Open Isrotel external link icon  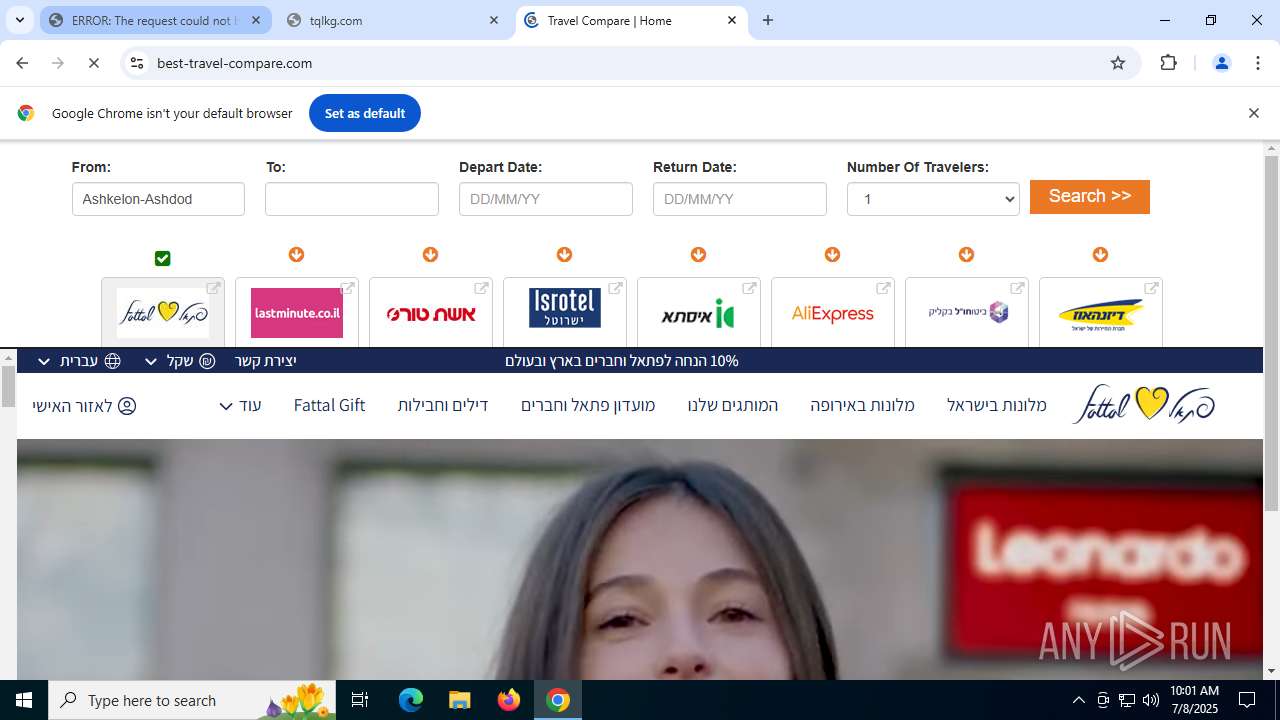[x=615, y=288]
